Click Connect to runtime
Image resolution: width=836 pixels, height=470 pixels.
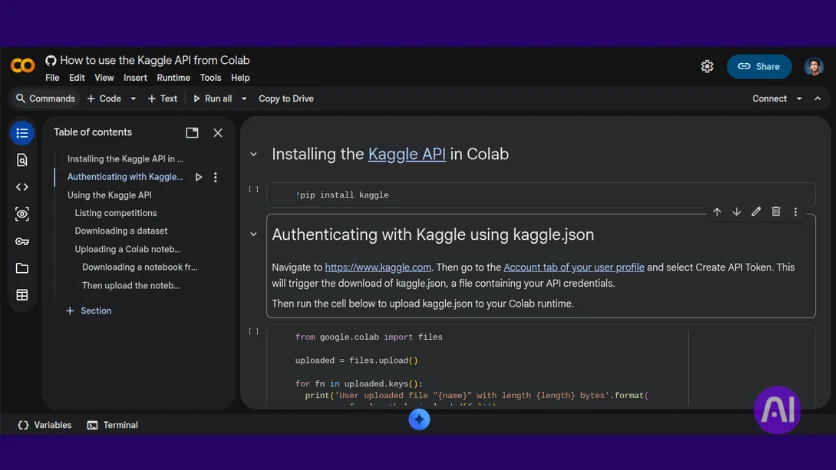769,99
